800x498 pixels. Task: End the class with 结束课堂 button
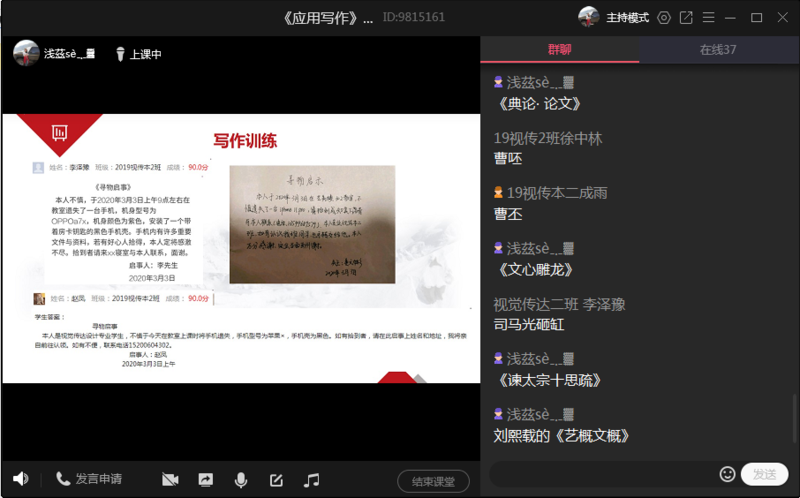click(433, 481)
